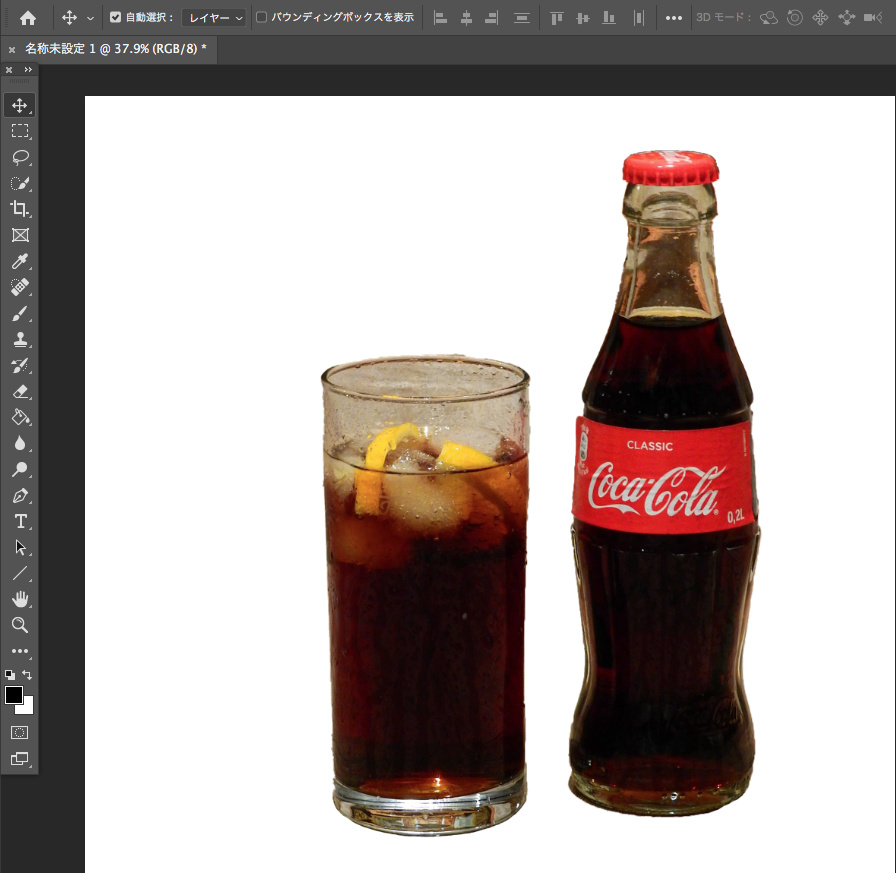The image size is (896, 873).
Task: Select the 3D drag (pan) mode icon
Action: coord(820,18)
